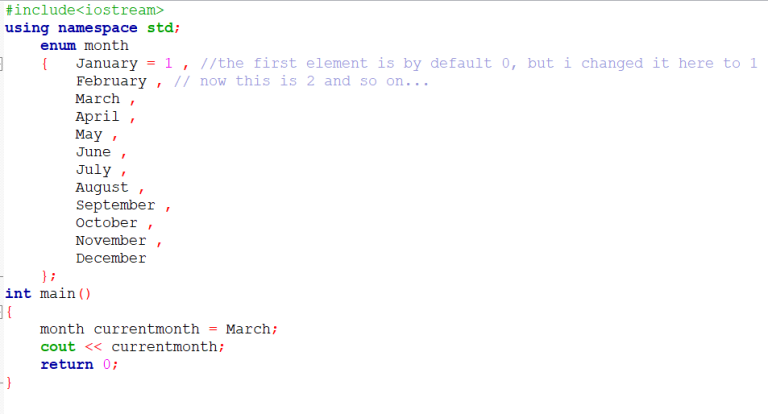Collapse the main function fold marker
The image size is (768, 414).
1,312
